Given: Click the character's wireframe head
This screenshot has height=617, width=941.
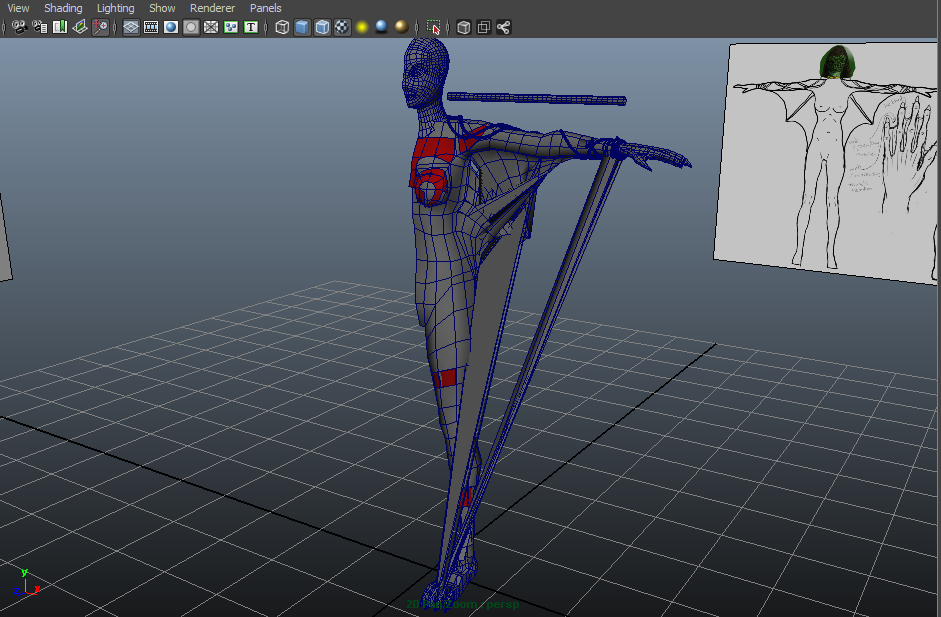Looking at the screenshot, I should [x=425, y=72].
